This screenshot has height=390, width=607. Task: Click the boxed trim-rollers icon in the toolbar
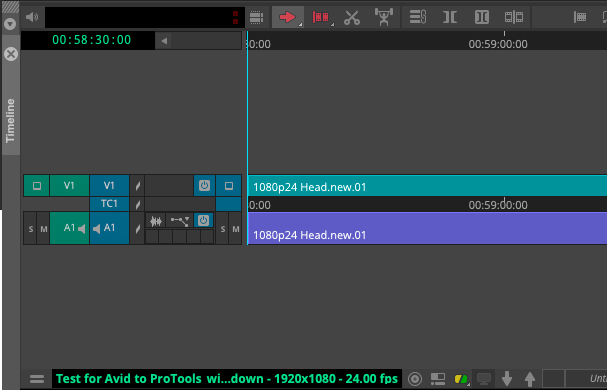(482, 17)
